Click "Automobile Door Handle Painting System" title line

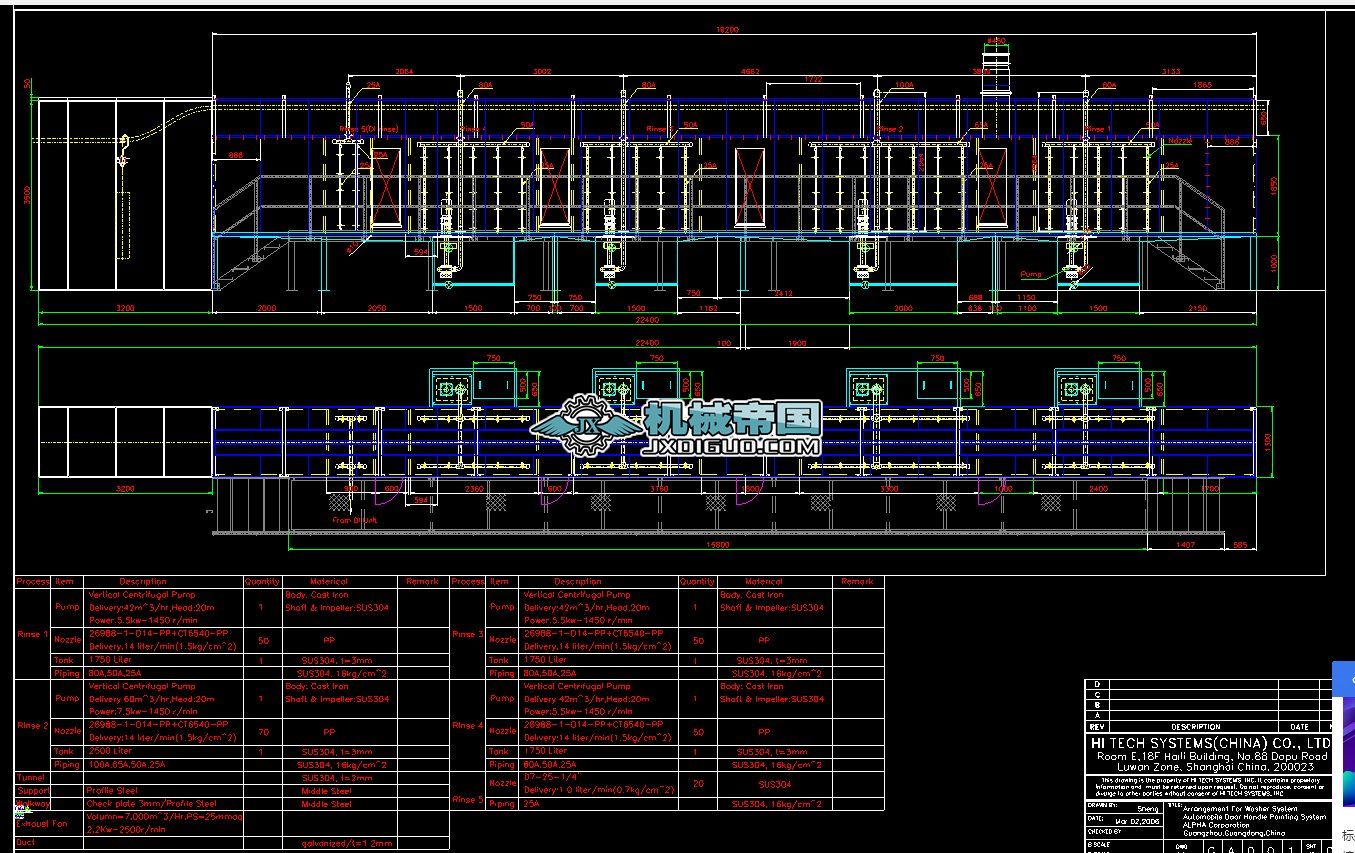pyautogui.click(x=1254, y=817)
